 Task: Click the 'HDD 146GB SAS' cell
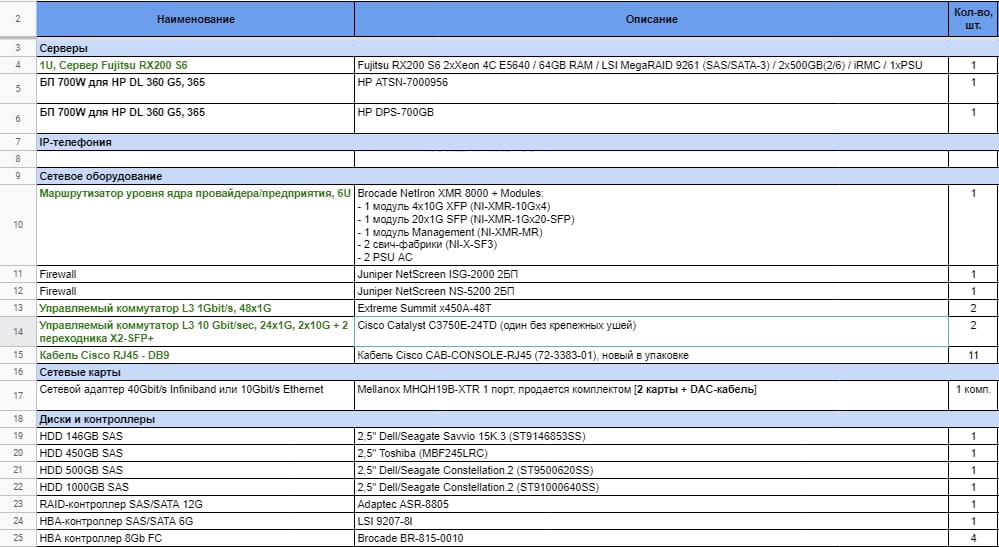(196, 436)
